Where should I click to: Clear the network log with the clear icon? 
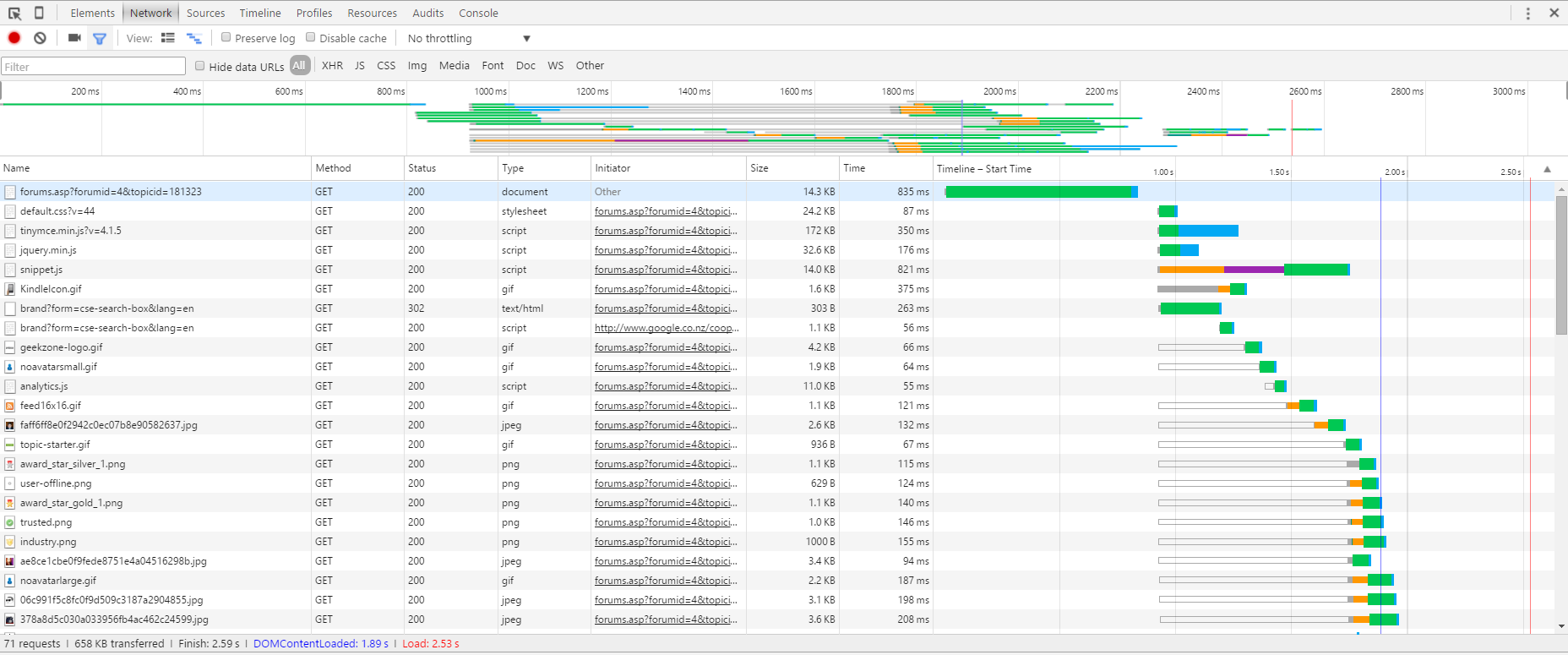pyautogui.click(x=40, y=38)
